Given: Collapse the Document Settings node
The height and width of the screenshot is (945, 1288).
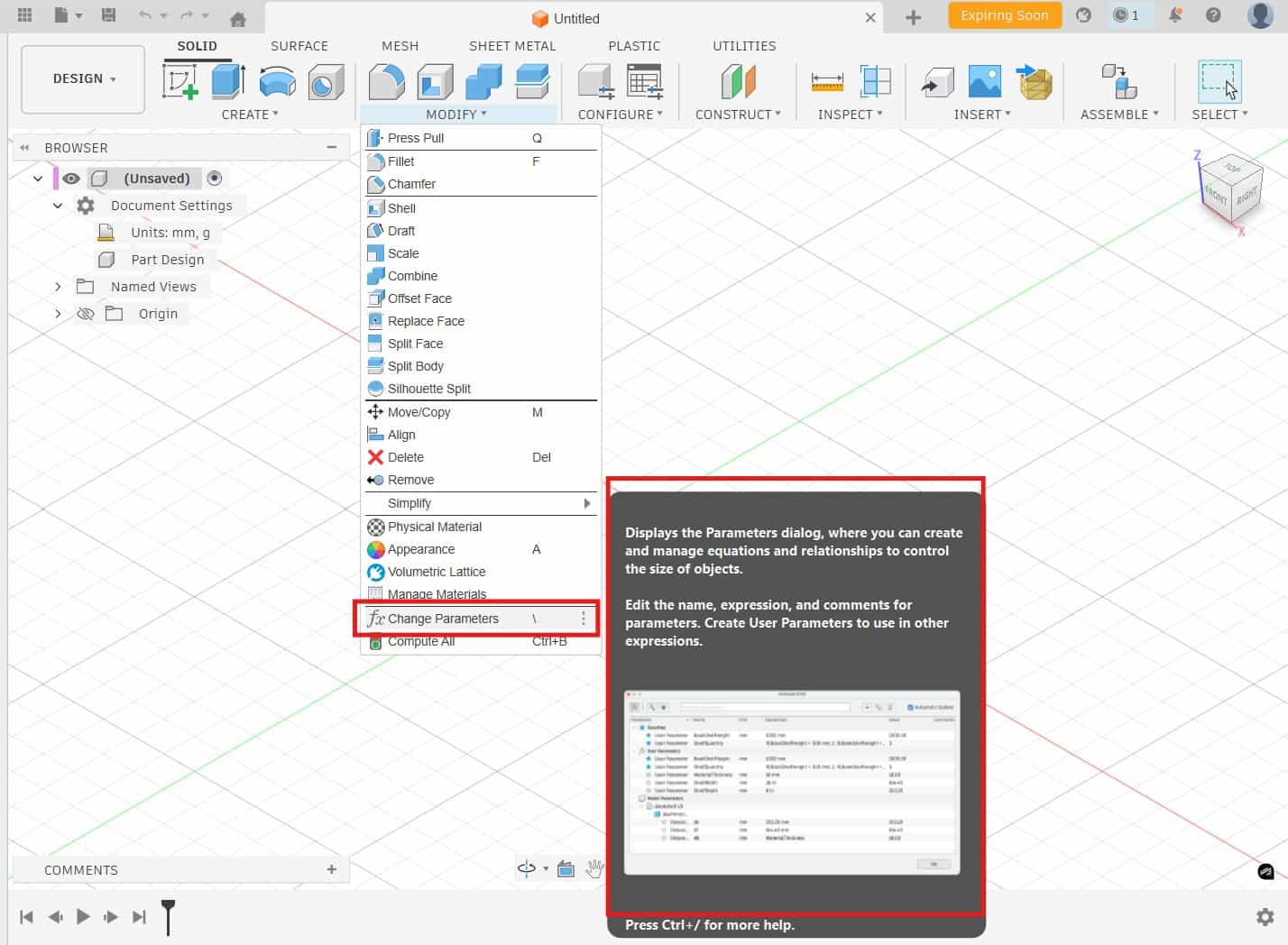Looking at the screenshot, I should [x=58, y=206].
